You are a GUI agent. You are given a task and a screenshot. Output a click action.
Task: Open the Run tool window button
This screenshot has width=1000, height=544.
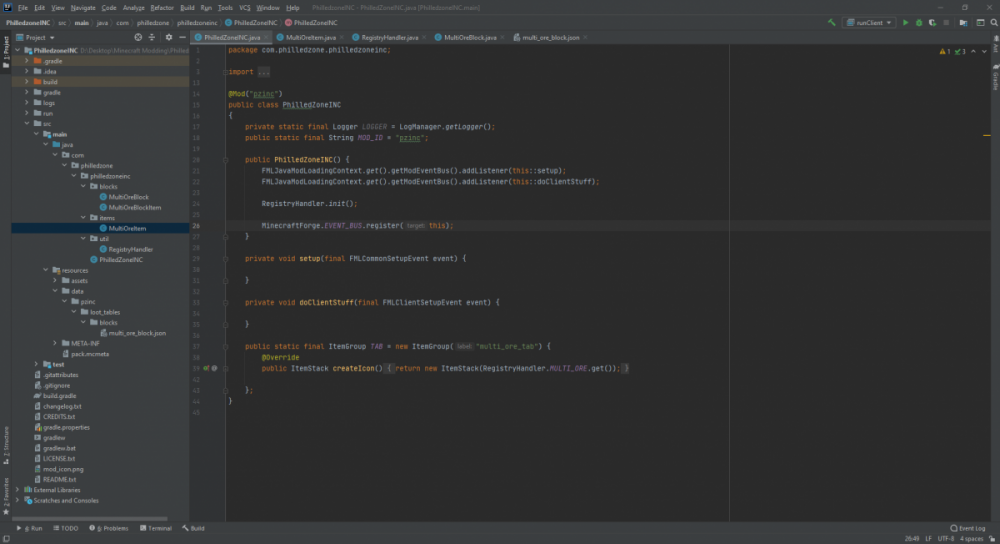[x=29, y=529]
